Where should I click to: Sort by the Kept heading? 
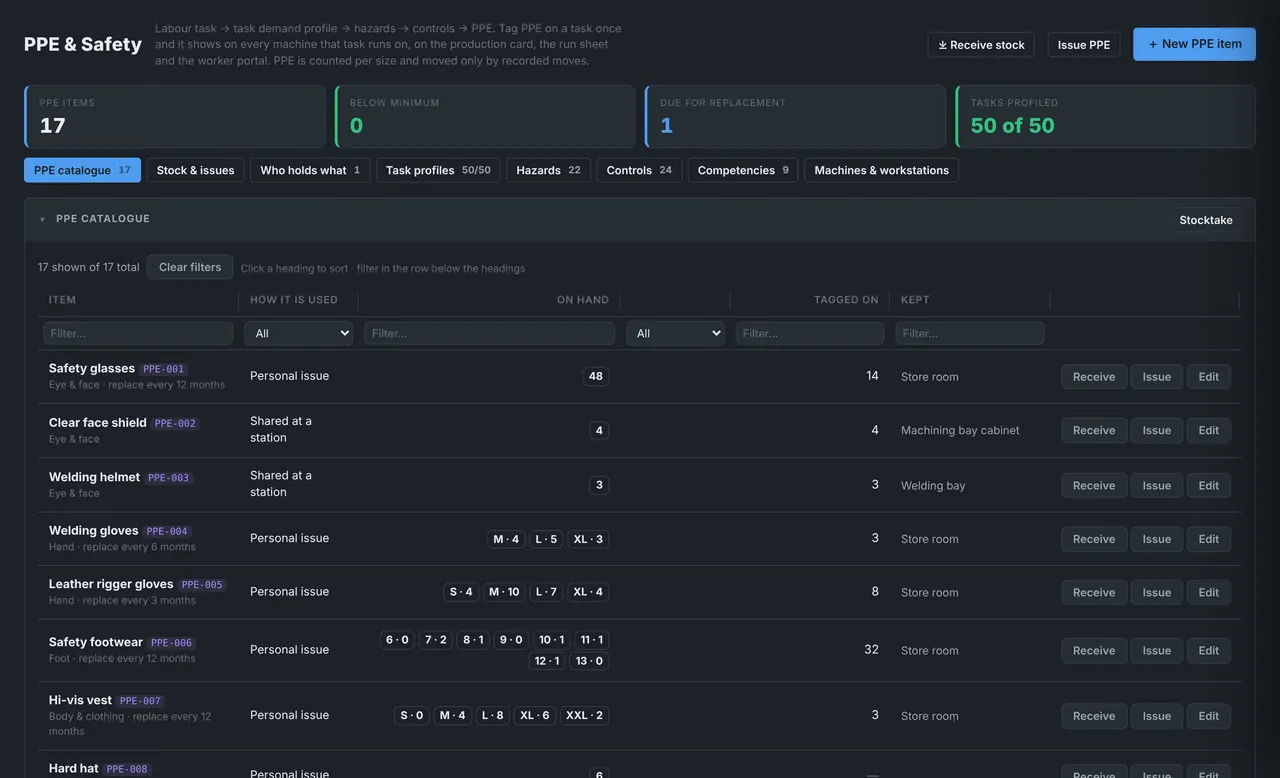[x=915, y=300]
